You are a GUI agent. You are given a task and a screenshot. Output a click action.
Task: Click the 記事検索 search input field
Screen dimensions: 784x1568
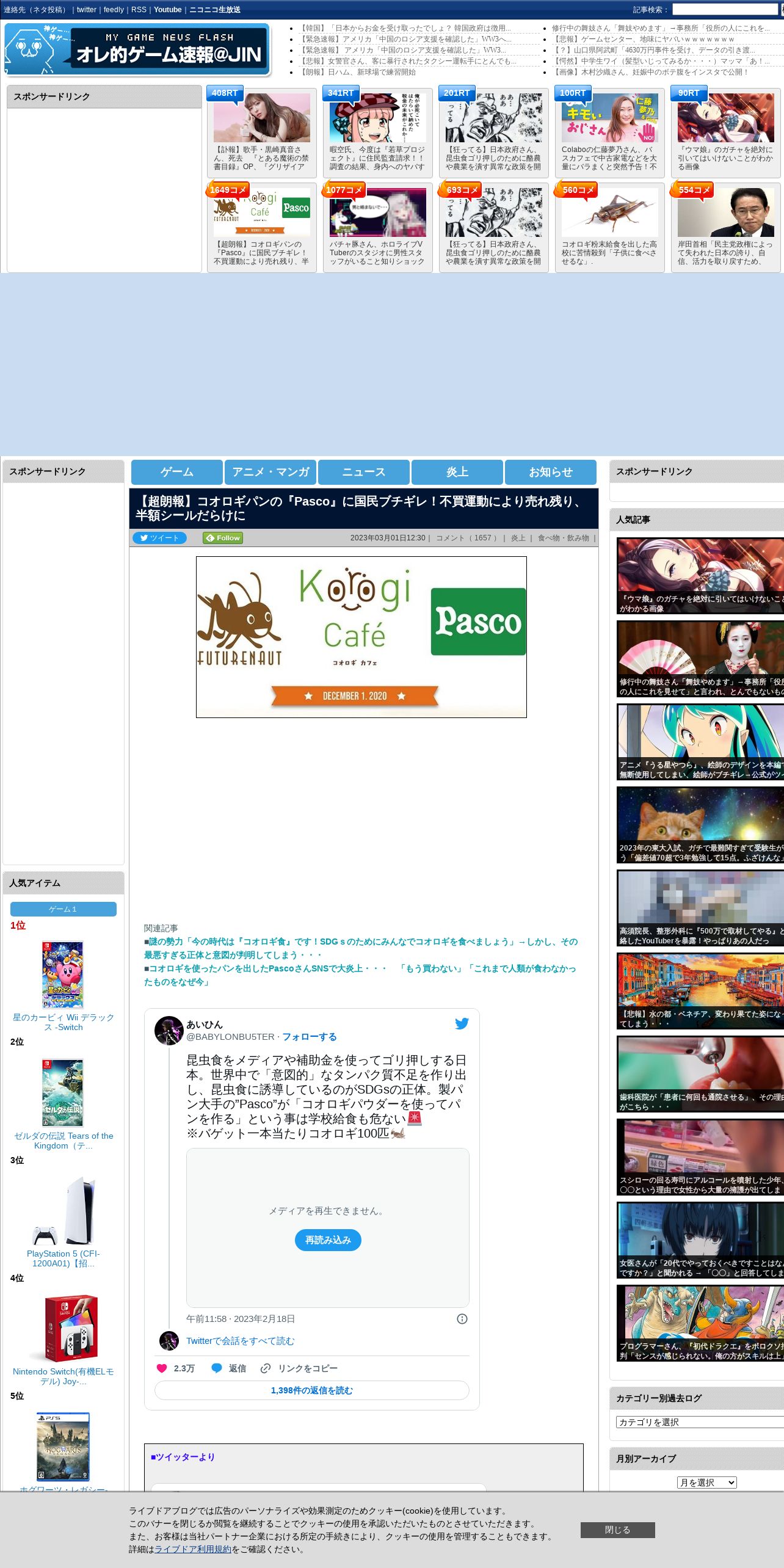(725, 9)
